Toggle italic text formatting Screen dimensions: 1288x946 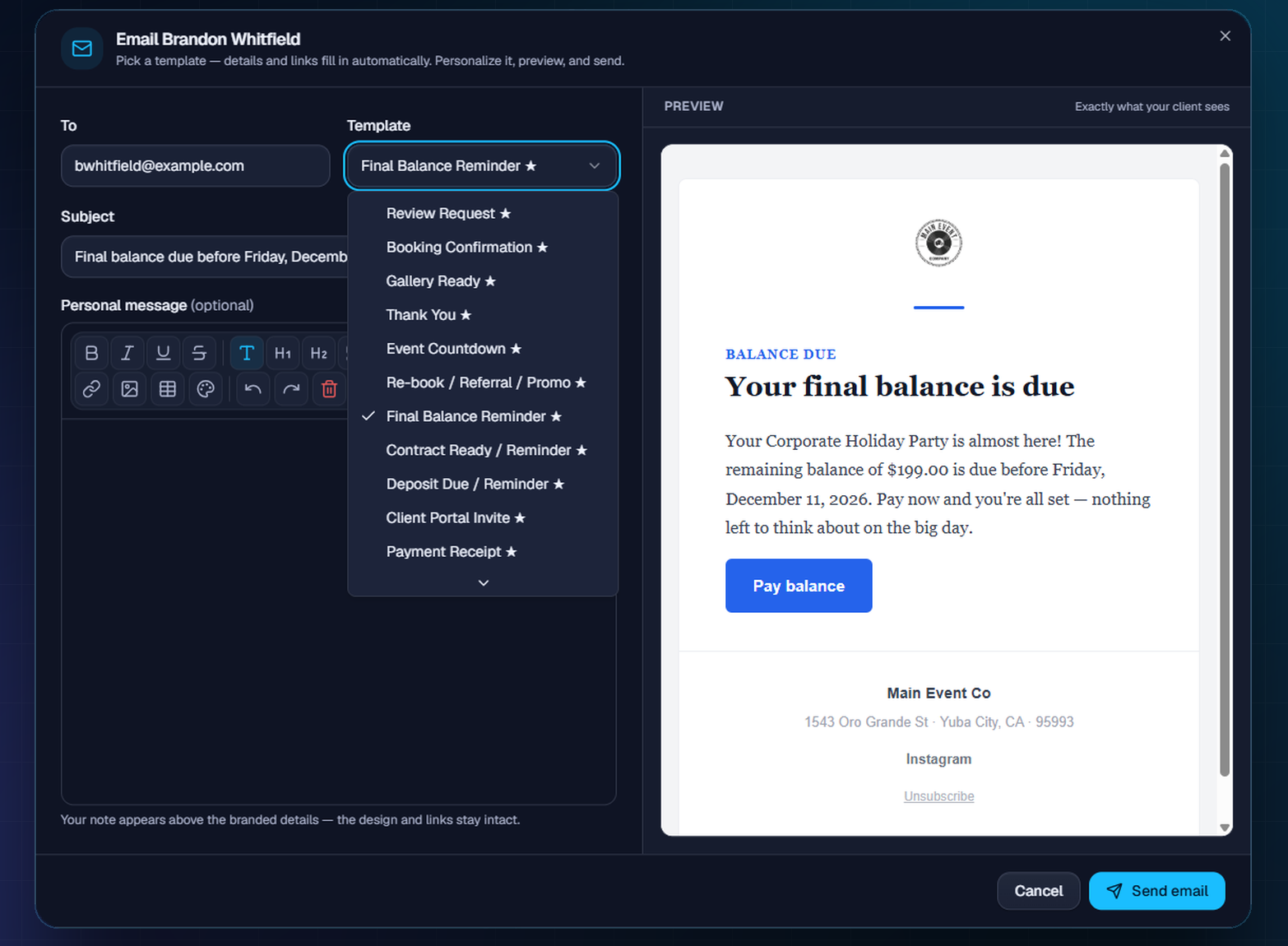(x=127, y=353)
